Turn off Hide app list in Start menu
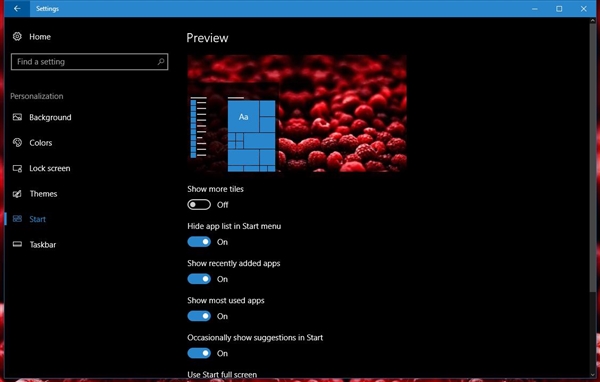The height and width of the screenshot is (382, 600). point(199,242)
